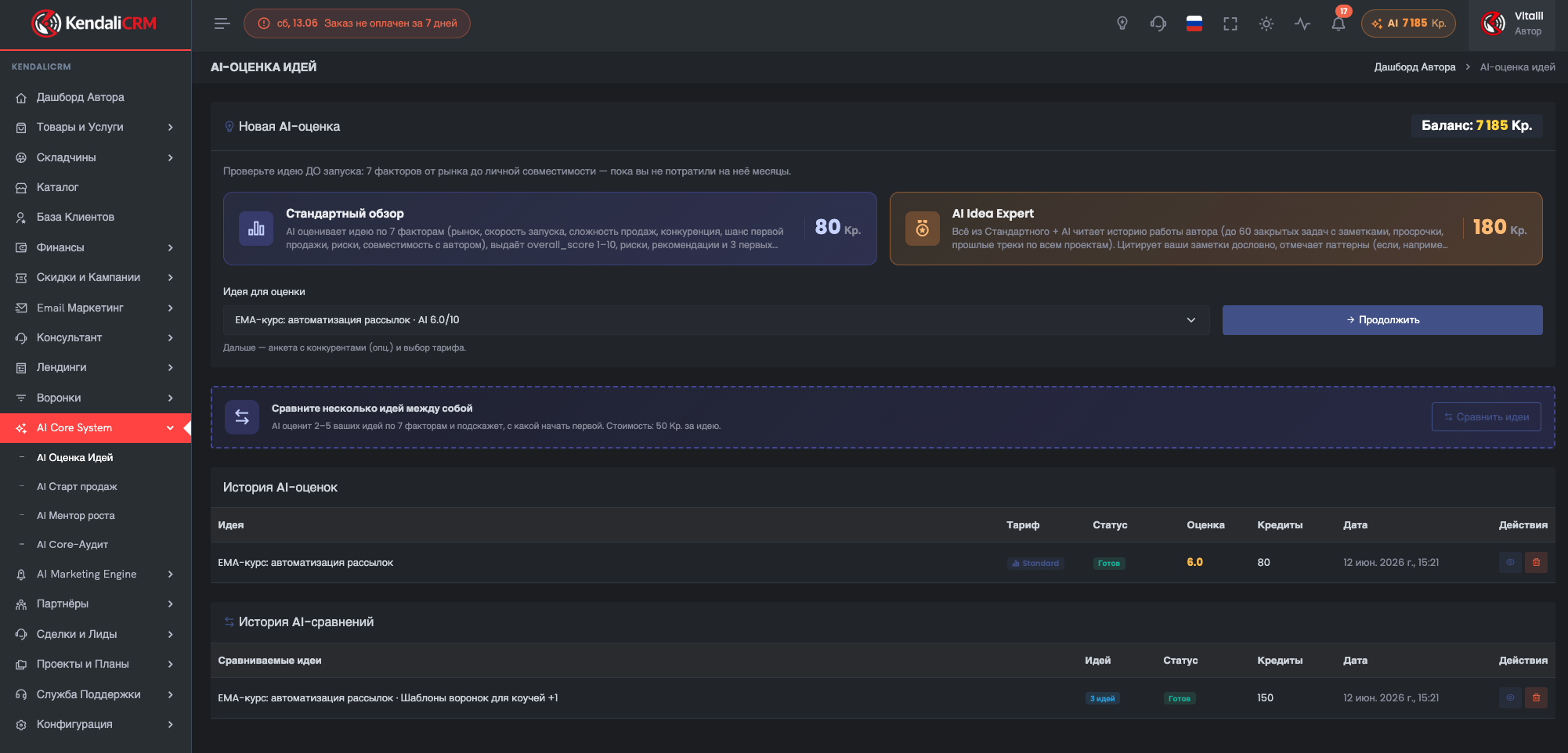Delete the EMA-курс evaluation row

tap(1536, 563)
